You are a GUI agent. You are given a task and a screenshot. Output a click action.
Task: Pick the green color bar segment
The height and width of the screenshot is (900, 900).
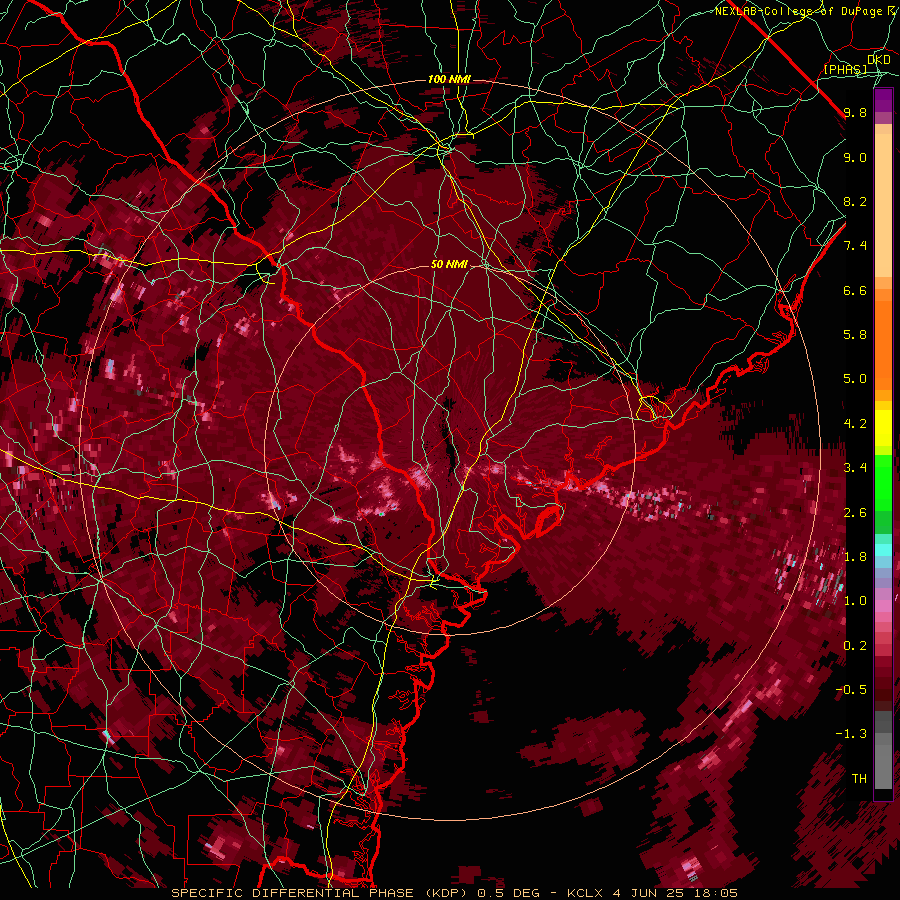pyautogui.click(x=883, y=482)
